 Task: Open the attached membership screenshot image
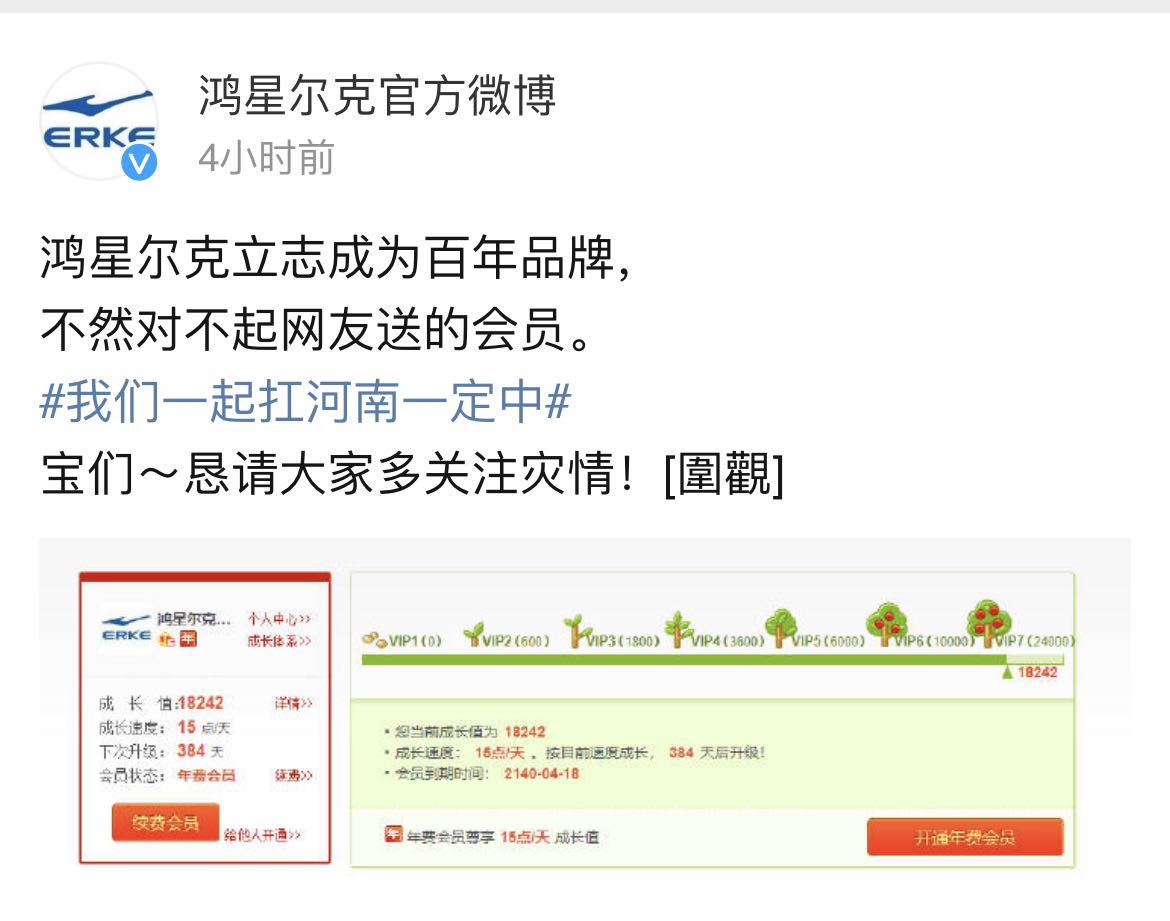click(x=584, y=717)
